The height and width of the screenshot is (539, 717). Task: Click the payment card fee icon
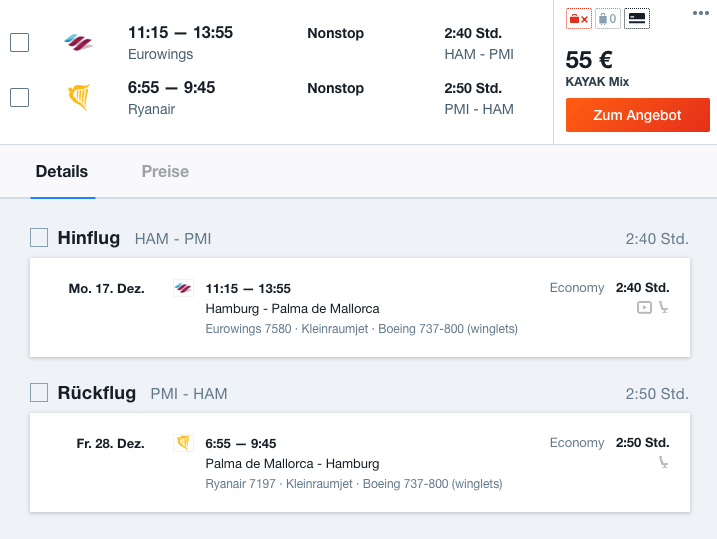click(637, 18)
